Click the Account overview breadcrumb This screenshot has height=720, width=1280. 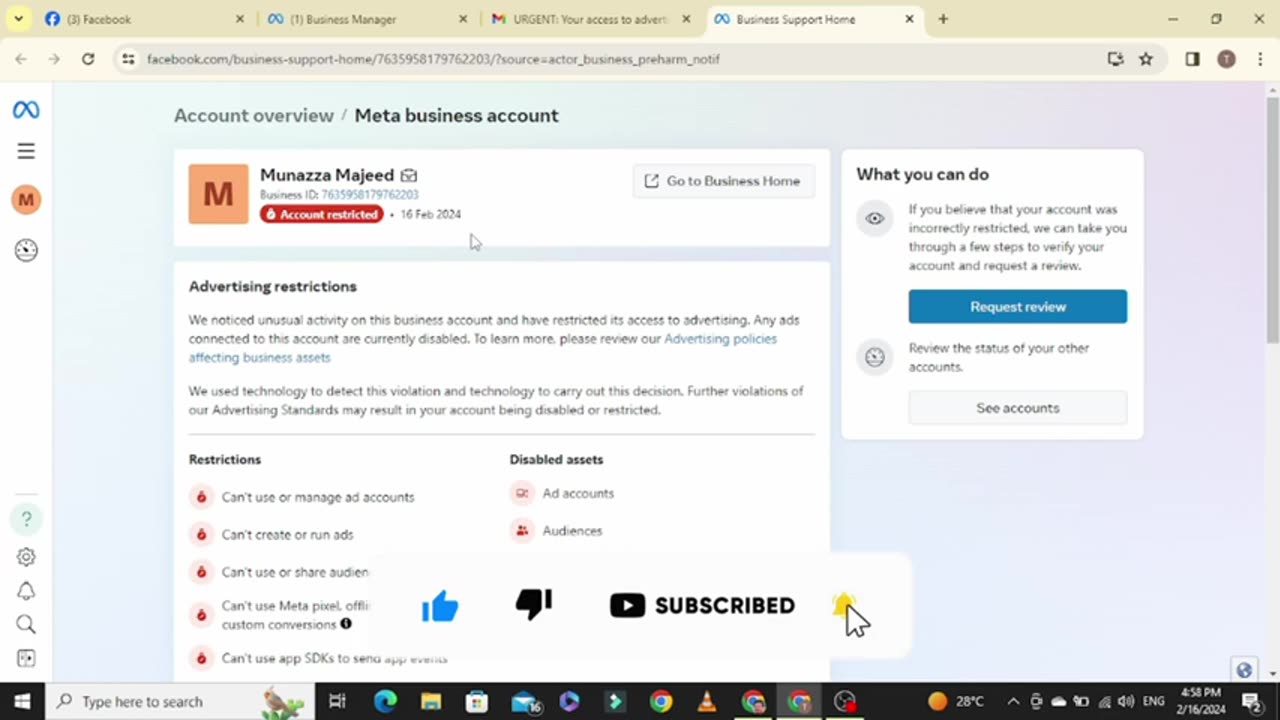pos(254,115)
